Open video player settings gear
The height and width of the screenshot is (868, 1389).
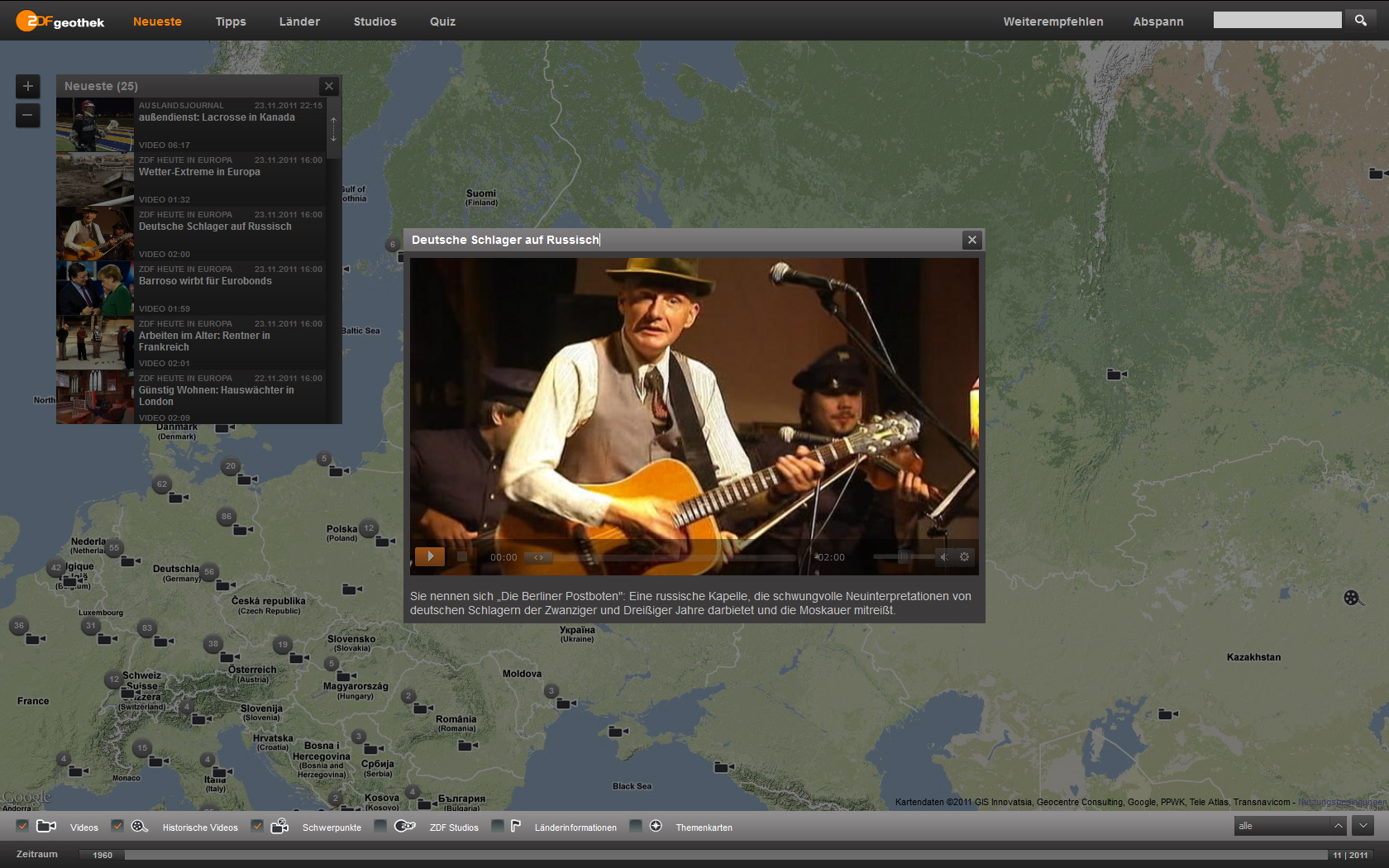(x=964, y=557)
